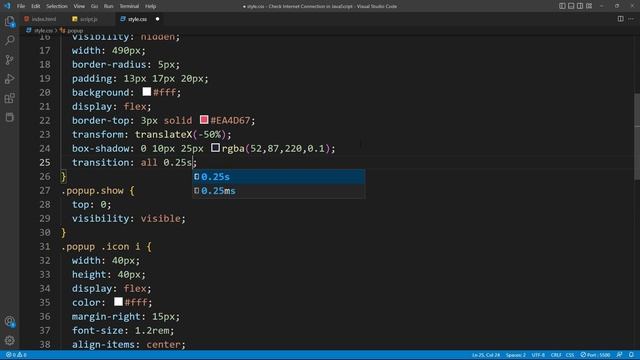Click the CRLF end-of-line status
Image resolution: width=640 pixels, height=360 pixels.
(556, 355)
